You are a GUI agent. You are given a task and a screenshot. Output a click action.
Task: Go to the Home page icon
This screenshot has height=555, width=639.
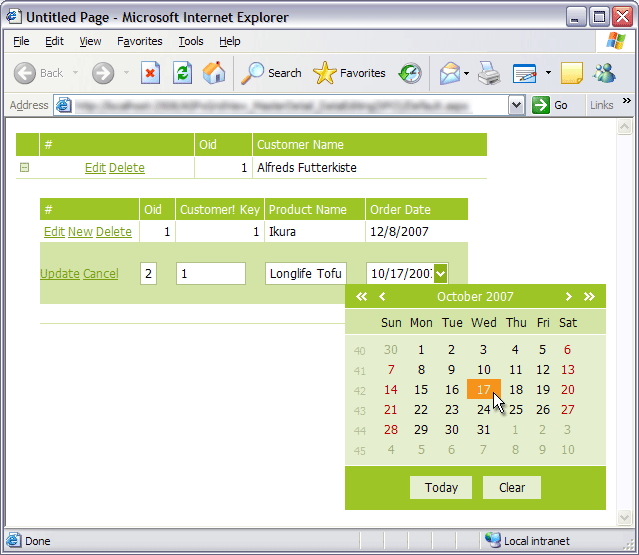213,73
